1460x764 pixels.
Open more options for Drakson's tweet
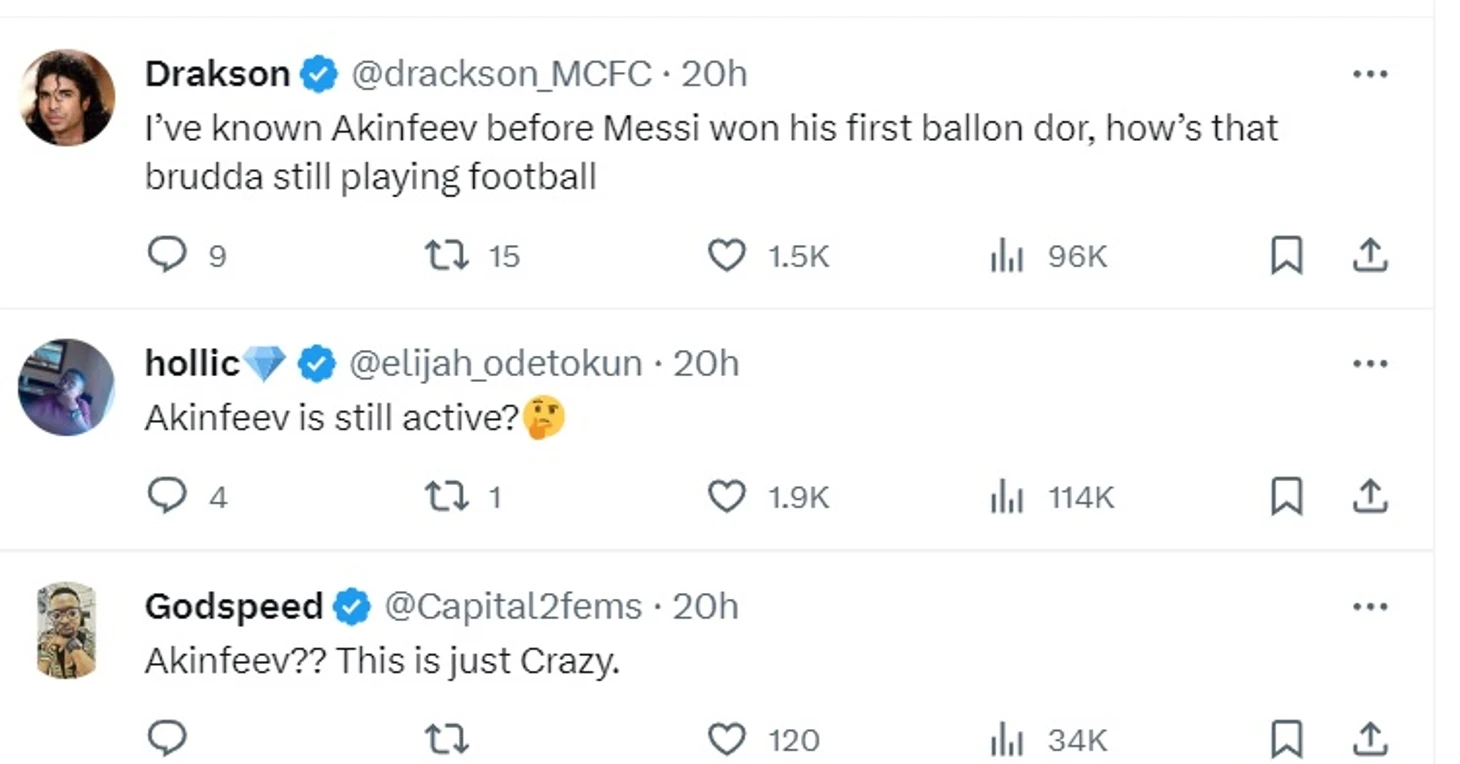click(x=1369, y=74)
